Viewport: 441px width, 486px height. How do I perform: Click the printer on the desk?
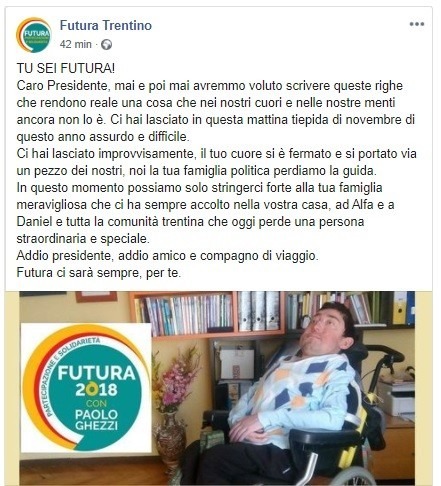pos(398,398)
